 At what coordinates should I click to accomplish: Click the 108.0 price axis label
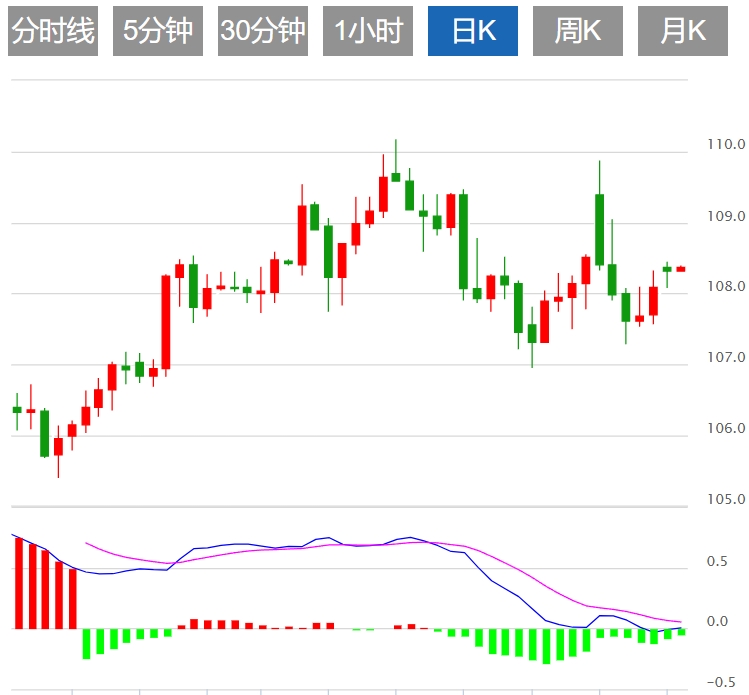[725, 287]
